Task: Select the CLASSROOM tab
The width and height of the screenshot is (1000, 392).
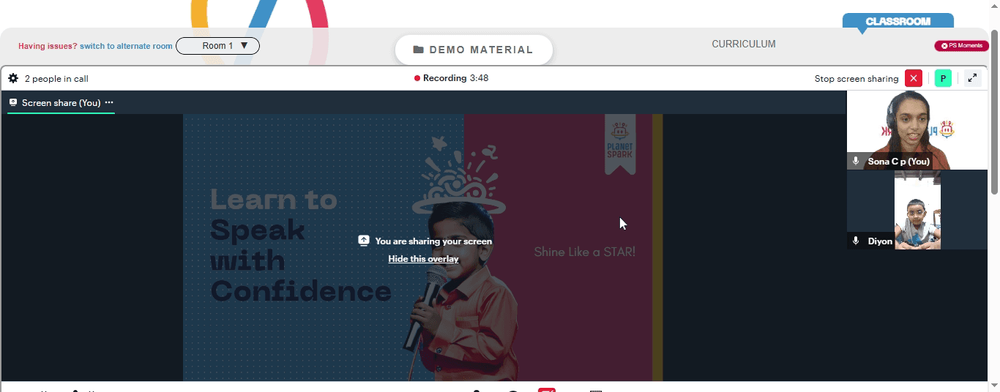Action: pos(898,22)
